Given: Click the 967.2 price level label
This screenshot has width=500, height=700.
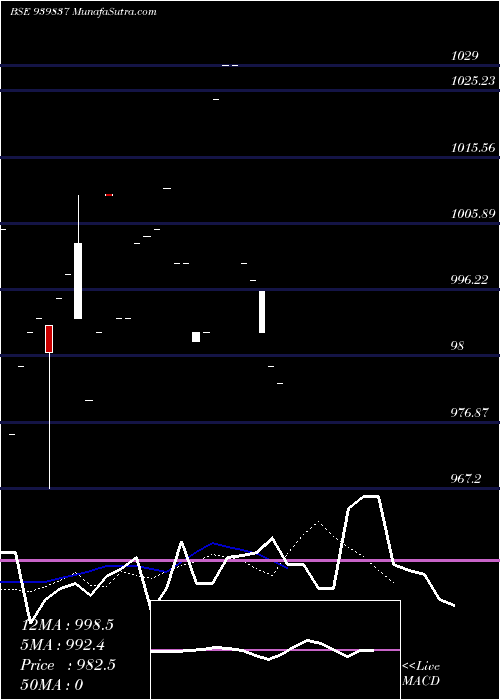Looking at the screenshot, I should [x=466, y=479].
